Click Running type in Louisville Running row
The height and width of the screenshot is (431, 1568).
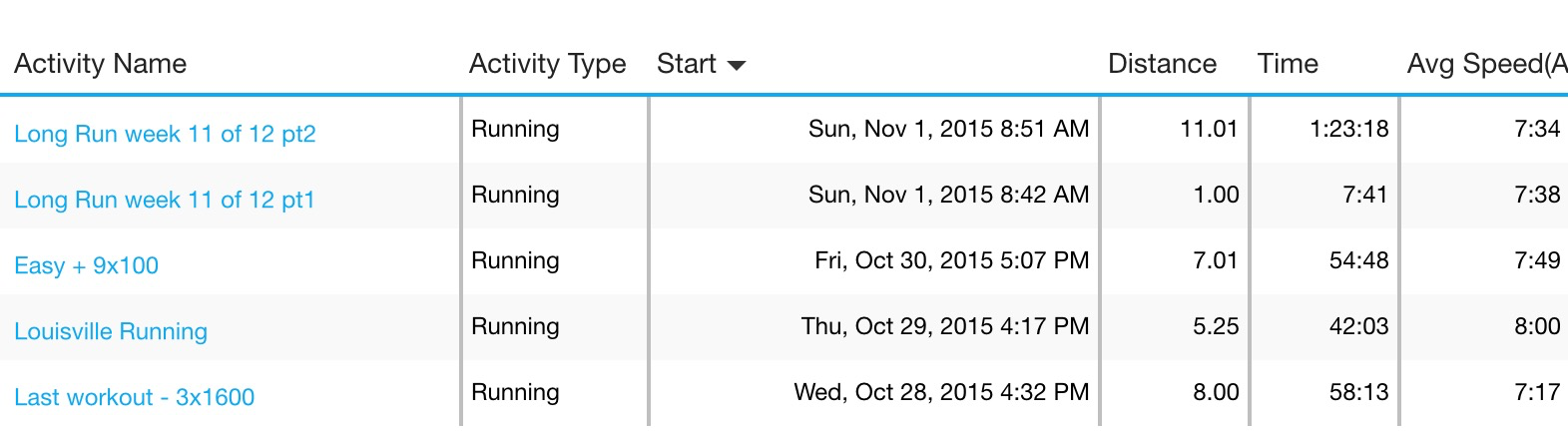pyautogui.click(x=515, y=326)
